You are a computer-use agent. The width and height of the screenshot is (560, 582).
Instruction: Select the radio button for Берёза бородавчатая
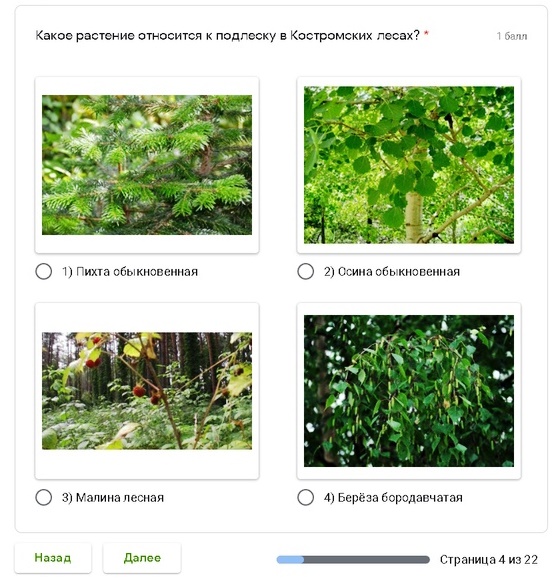pyautogui.click(x=305, y=497)
